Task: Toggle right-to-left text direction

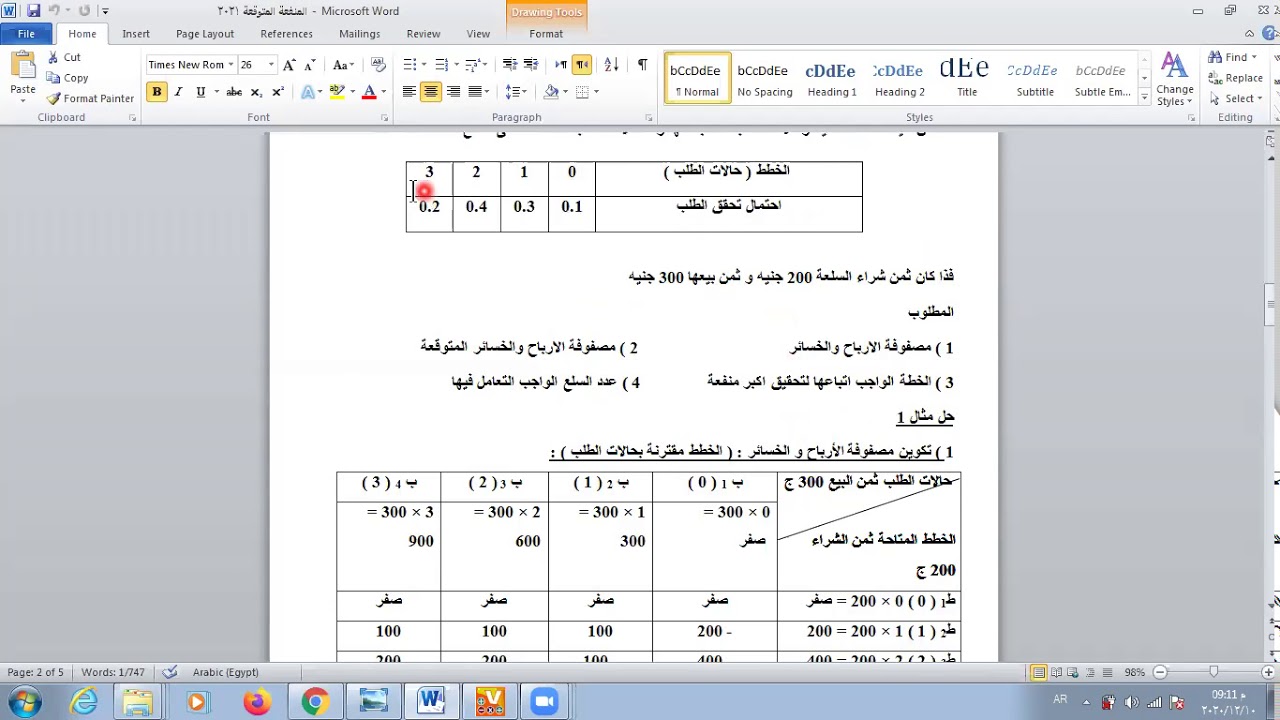Action: (582, 65)
